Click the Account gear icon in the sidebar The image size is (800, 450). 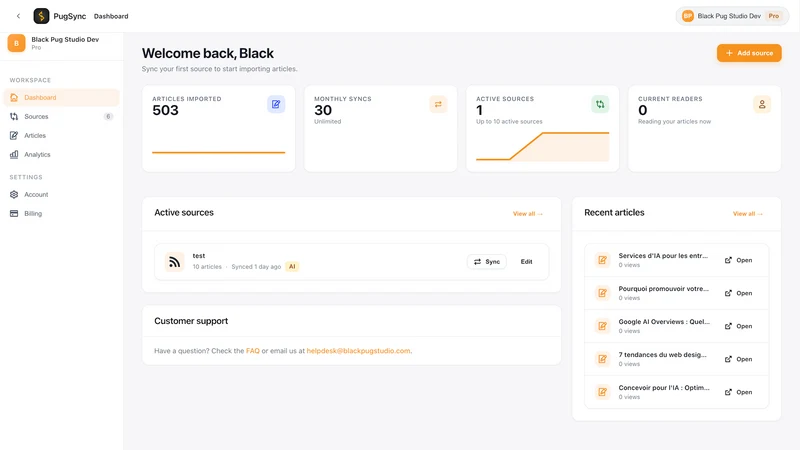tap(14, 194)
